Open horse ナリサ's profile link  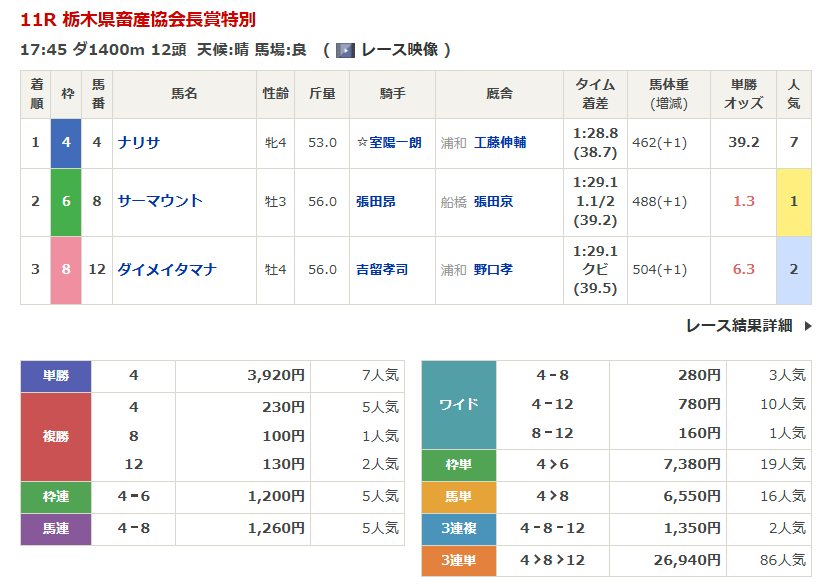(x=139, y=143)
